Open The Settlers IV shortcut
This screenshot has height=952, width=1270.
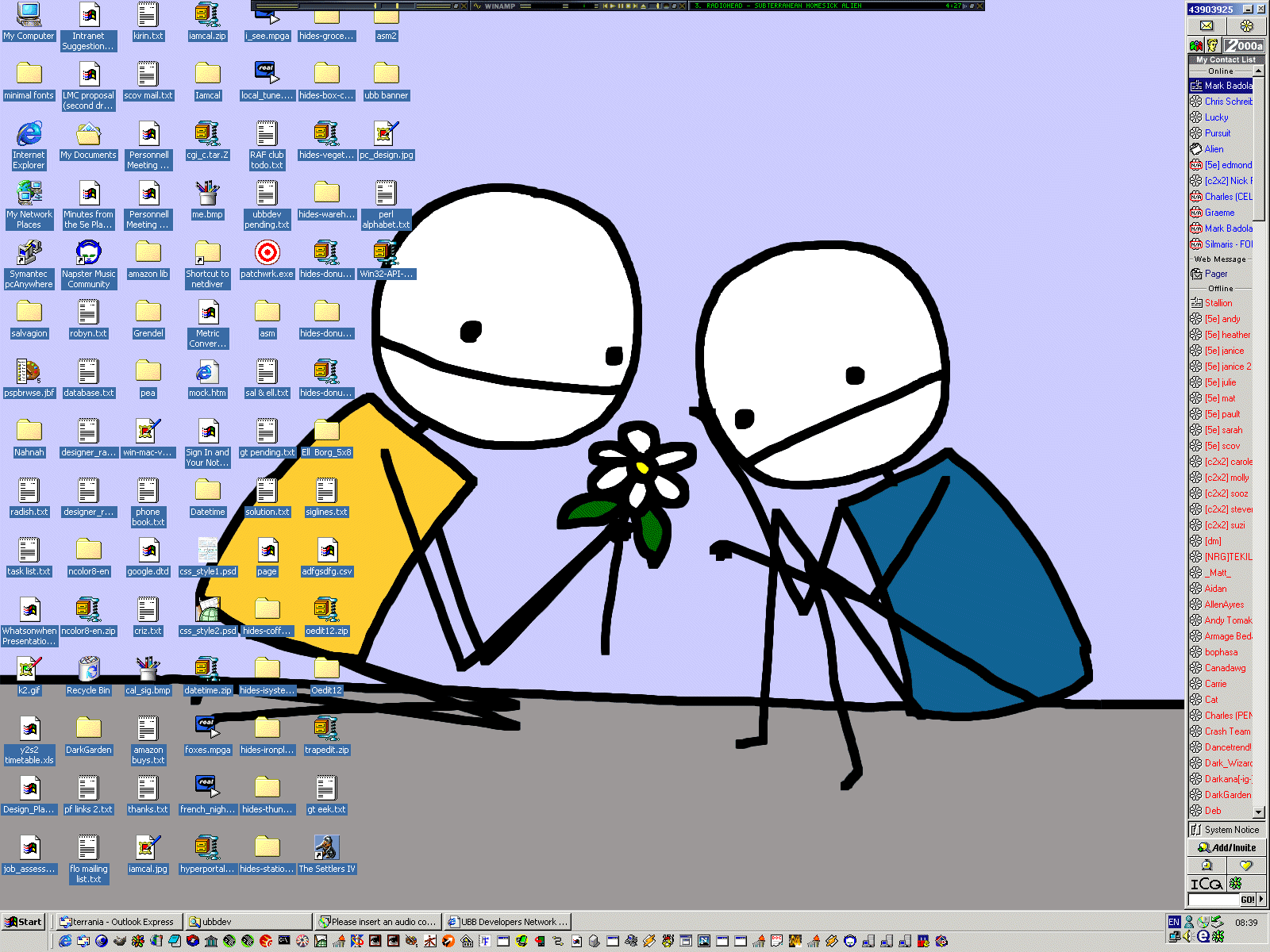[326, 854]
